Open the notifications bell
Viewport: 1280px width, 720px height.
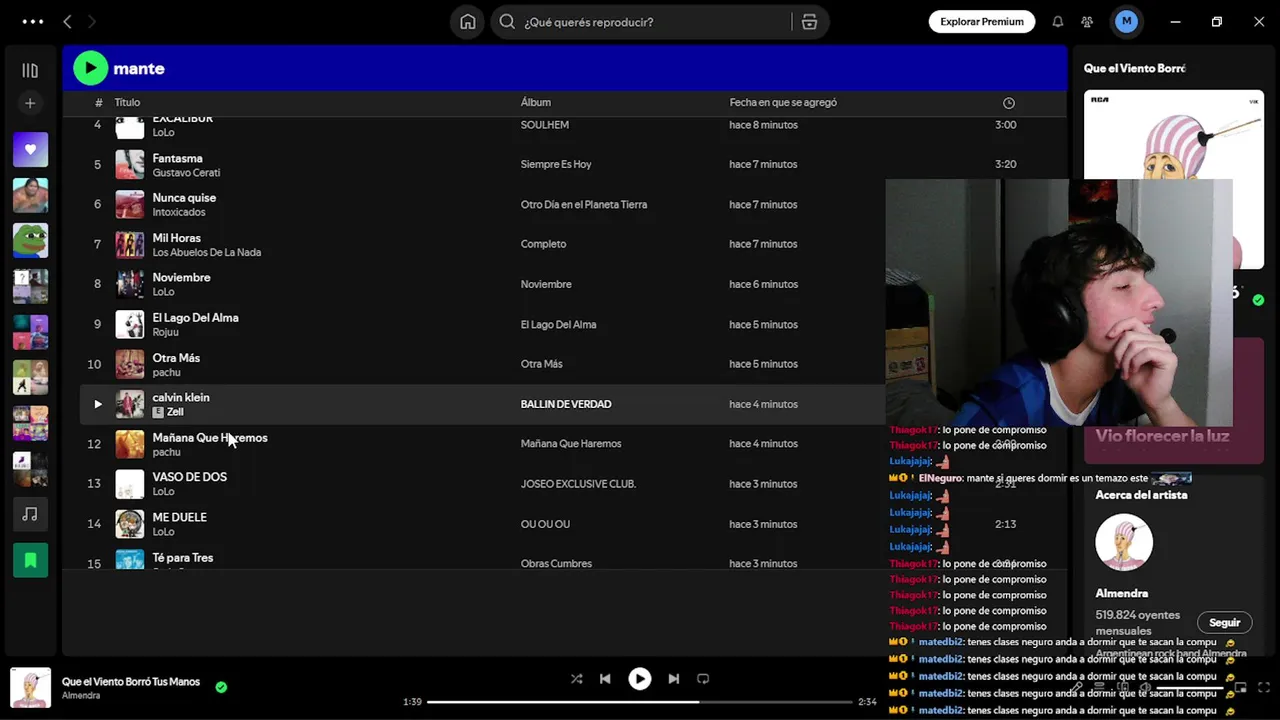(1057, 21)
